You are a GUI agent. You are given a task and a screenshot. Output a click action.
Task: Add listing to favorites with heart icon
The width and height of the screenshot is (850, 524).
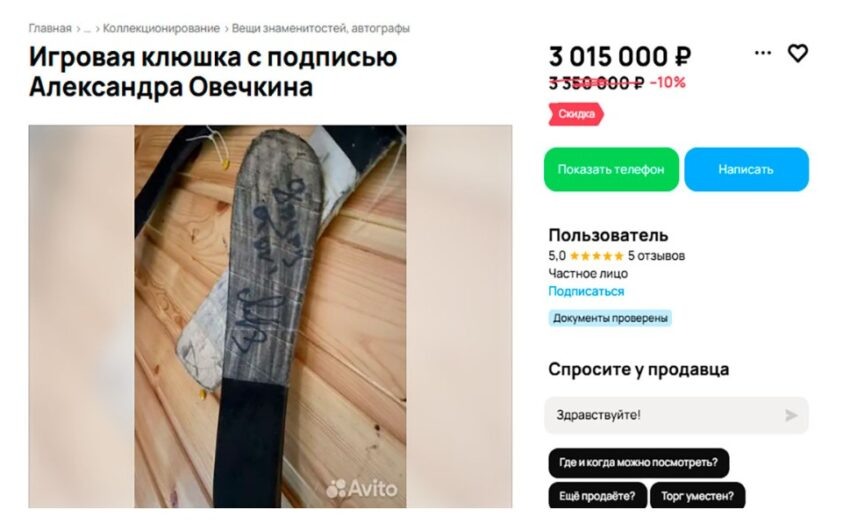point(797,53)
